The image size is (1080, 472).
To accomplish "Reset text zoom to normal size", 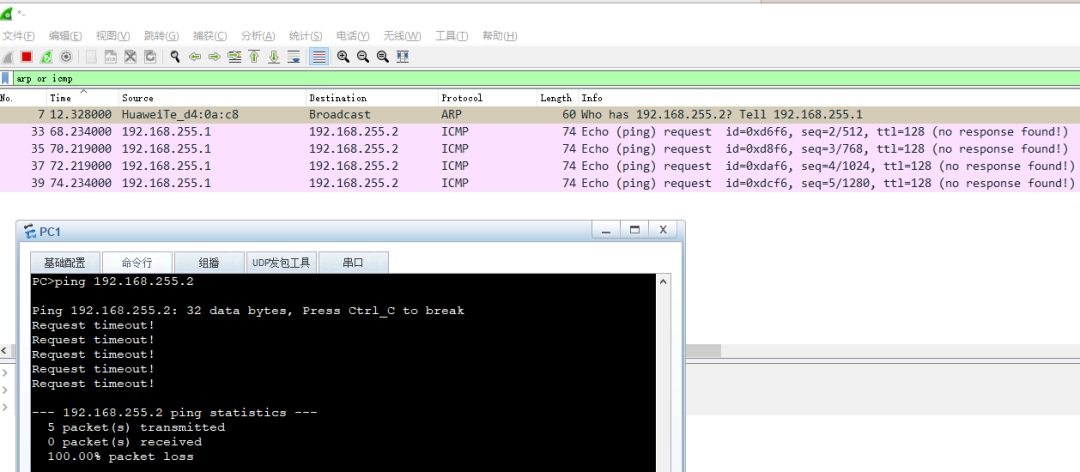I will [383, 57].
